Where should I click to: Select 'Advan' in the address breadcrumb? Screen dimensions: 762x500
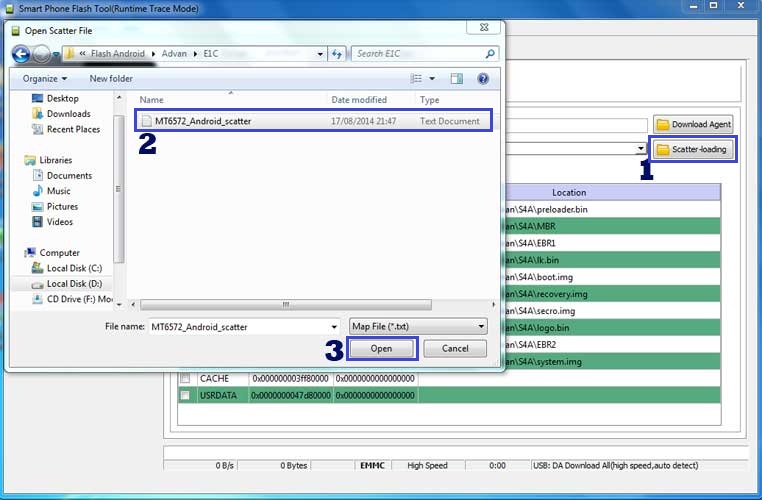174,53
